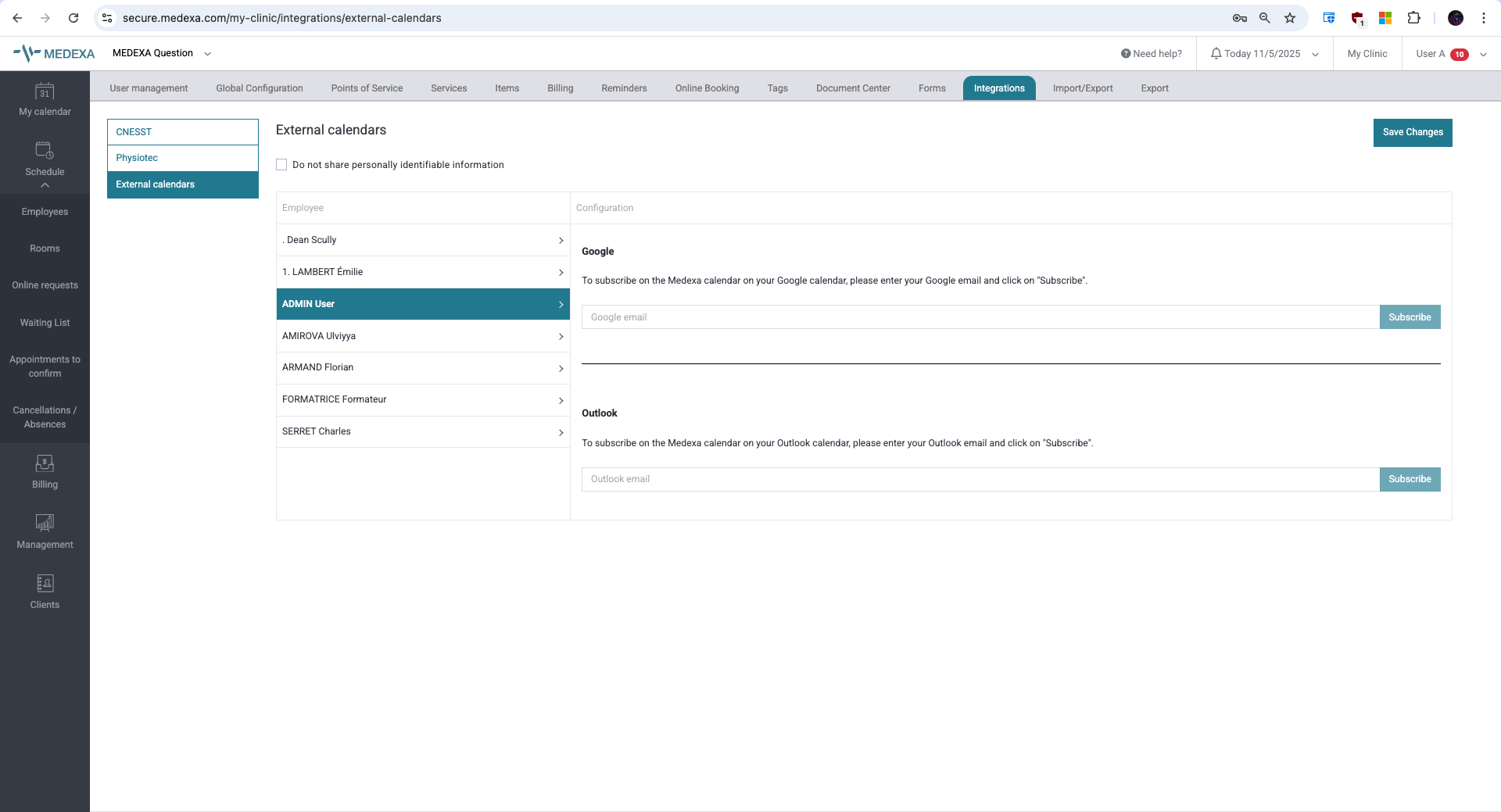Open Cancellations / Absences in the sidebar
1501x812 pixels.
[x=45, y=417]
